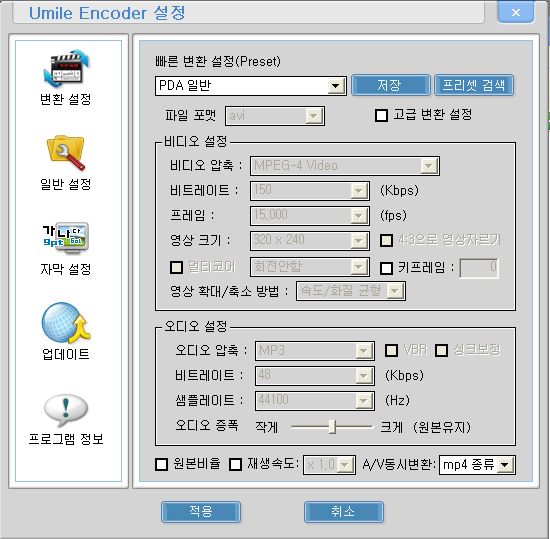Viewport: 550px width, 539px height.
Task: Enable the 재생속도 checkbox
Action: tap(235, 464)
